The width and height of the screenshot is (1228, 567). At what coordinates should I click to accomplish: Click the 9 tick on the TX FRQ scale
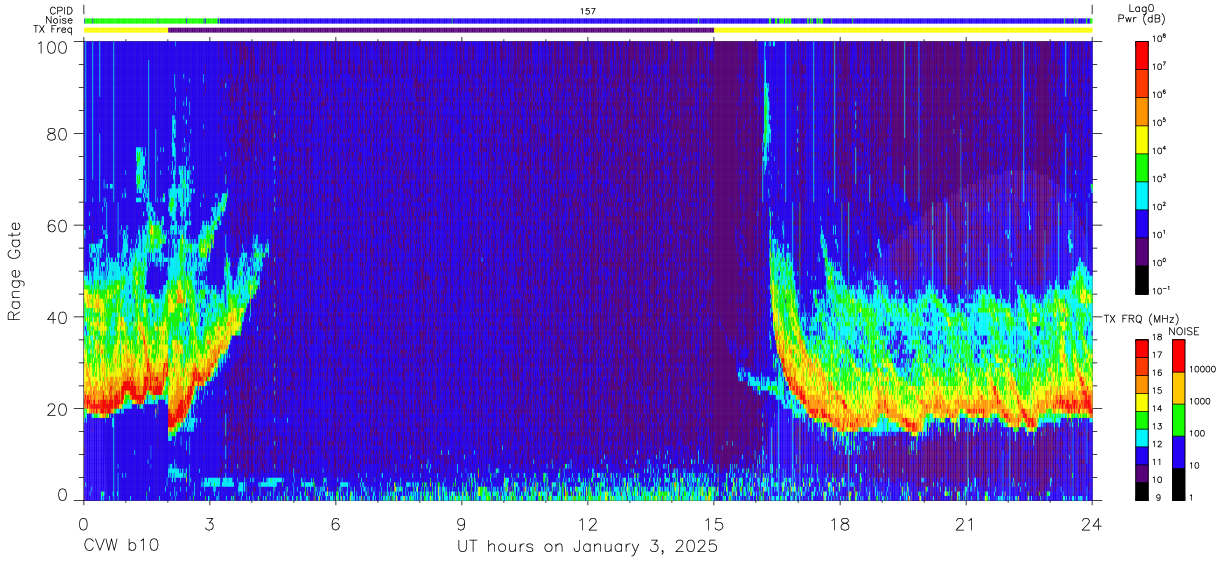click(1157, 498)
